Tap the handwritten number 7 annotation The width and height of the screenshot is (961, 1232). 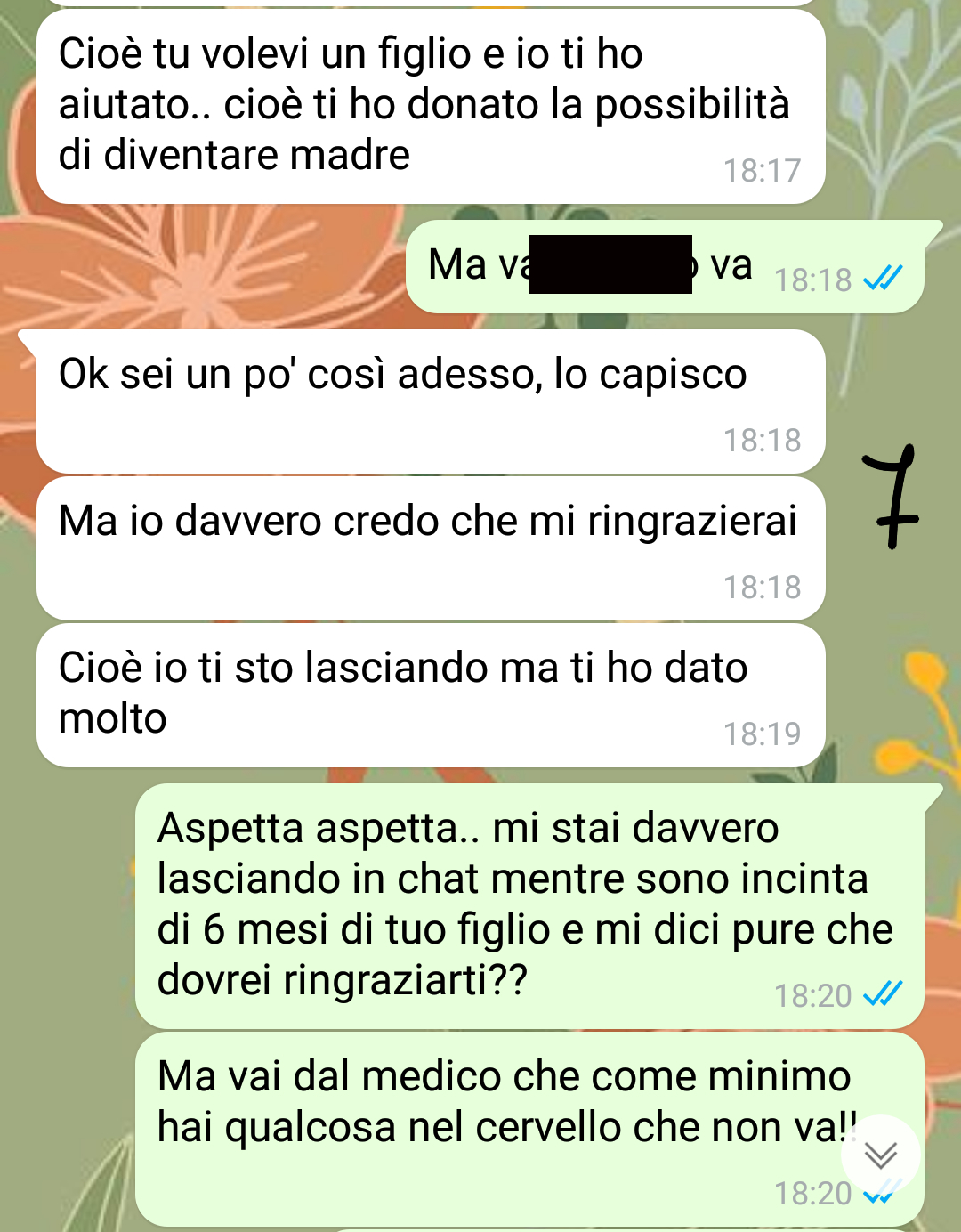(890, 496)
